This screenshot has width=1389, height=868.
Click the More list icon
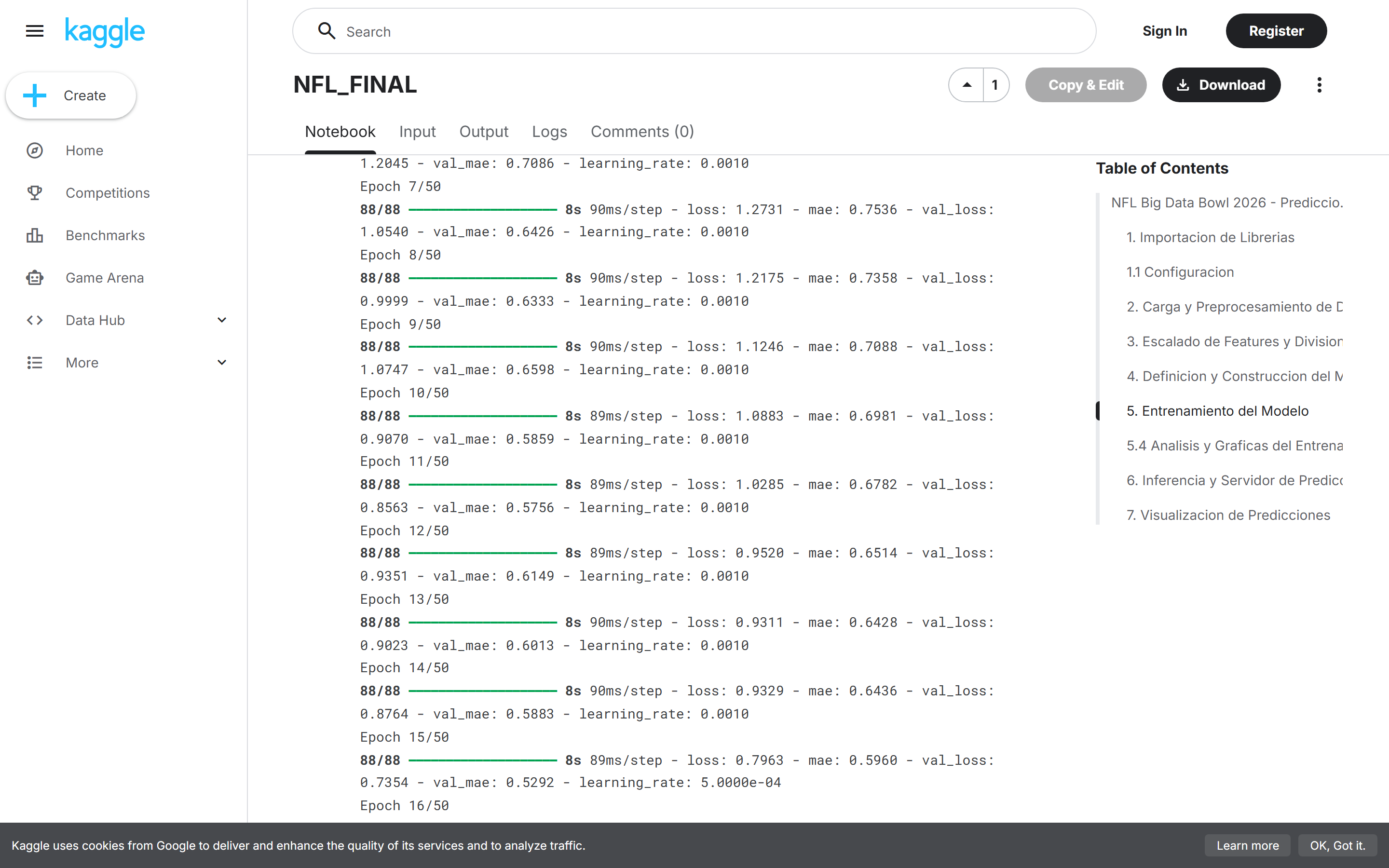(x=34, y=363)
